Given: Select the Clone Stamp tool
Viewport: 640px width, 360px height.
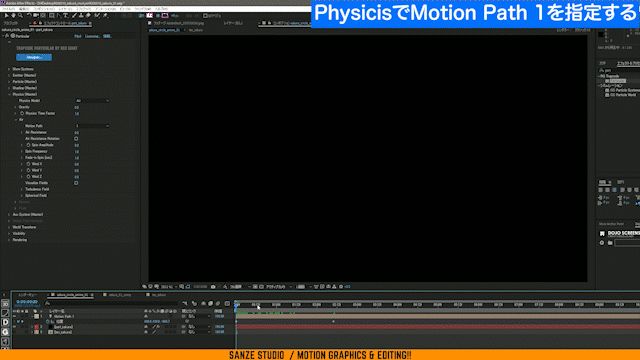Looking at the screenshot, I should point(81,16).
